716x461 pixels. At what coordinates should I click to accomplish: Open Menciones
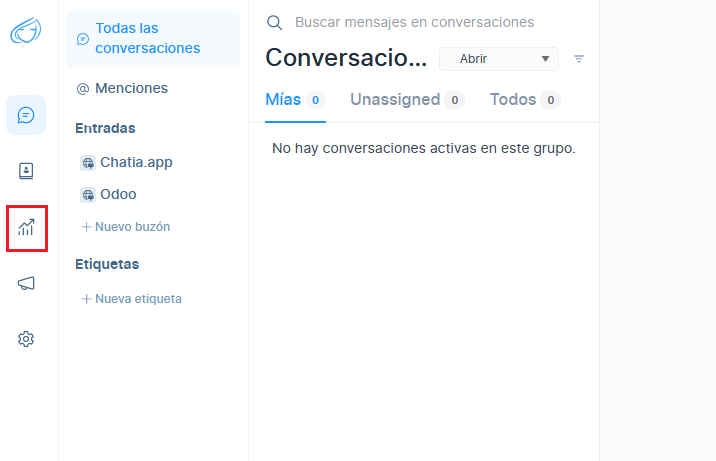[x=122, y=88]
